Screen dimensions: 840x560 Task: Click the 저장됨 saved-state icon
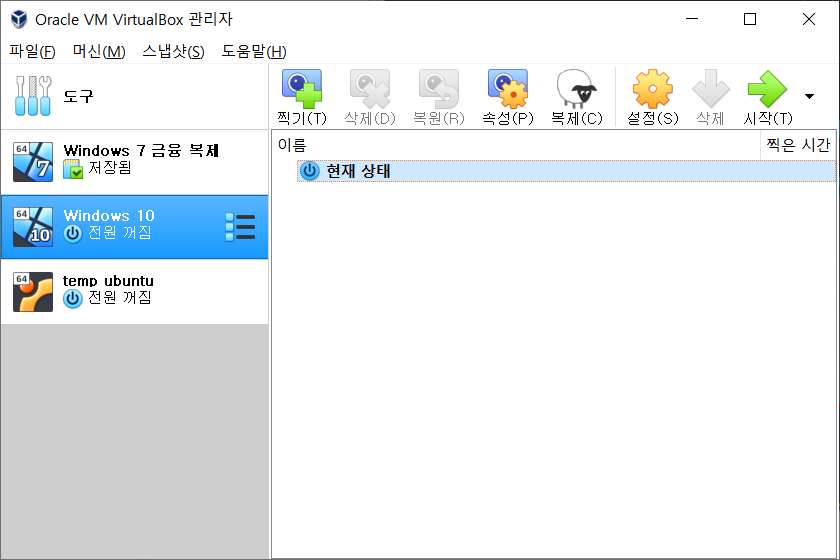[x=73, y=169]
